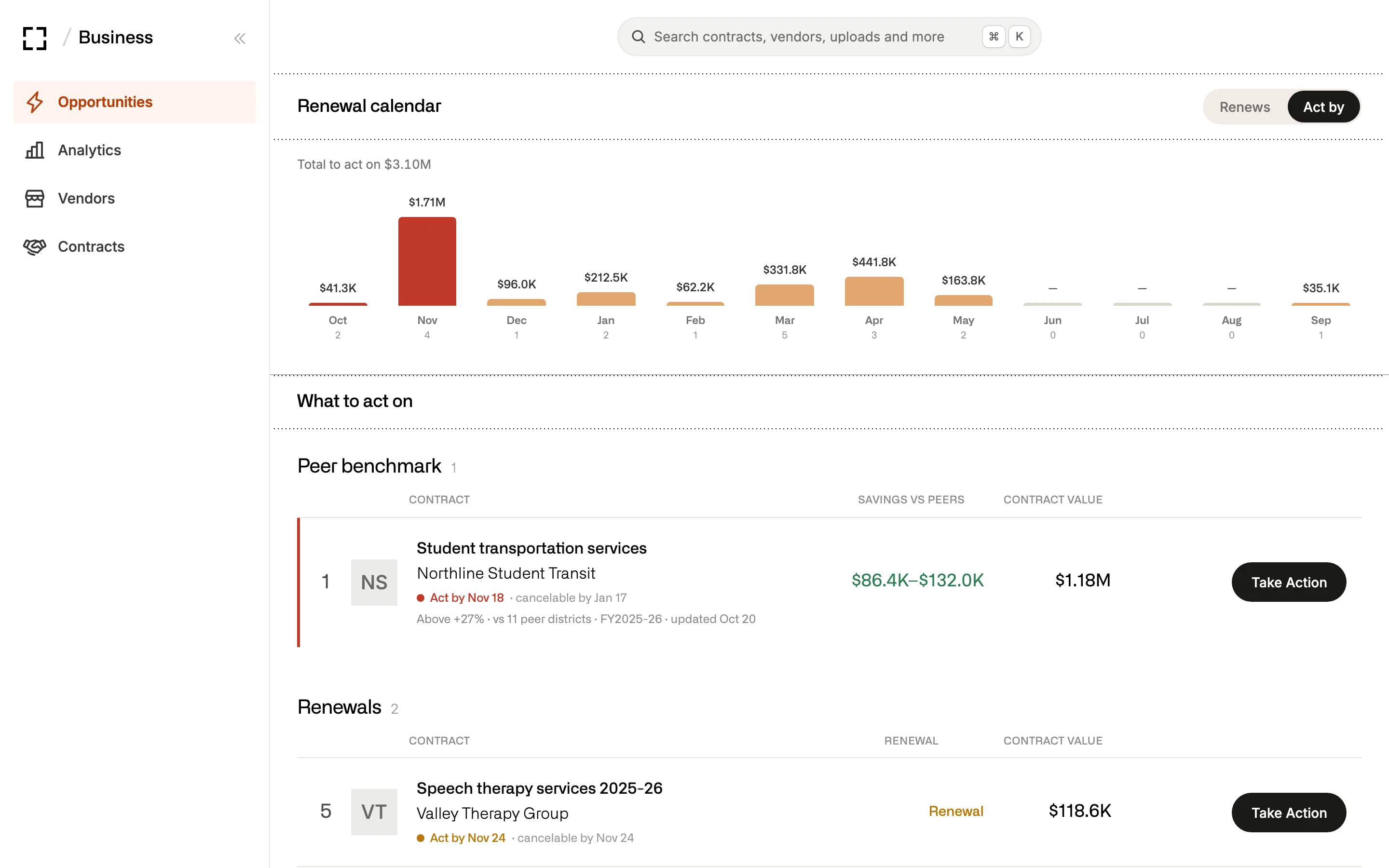
Task: Open the Analytics section
Action: pyautogui.click(x=134, y=150)
